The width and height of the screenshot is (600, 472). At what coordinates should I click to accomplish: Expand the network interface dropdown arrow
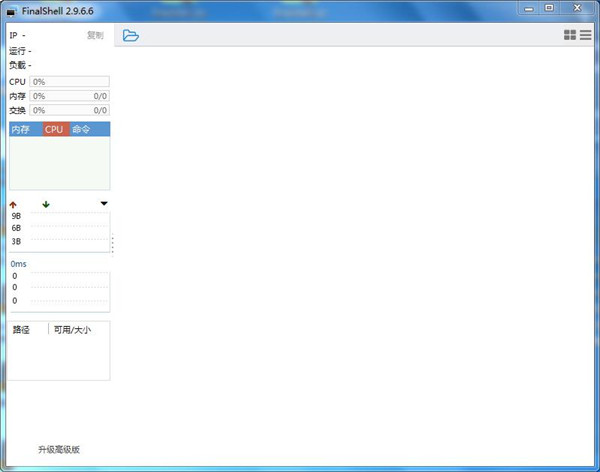click(104, 204)
